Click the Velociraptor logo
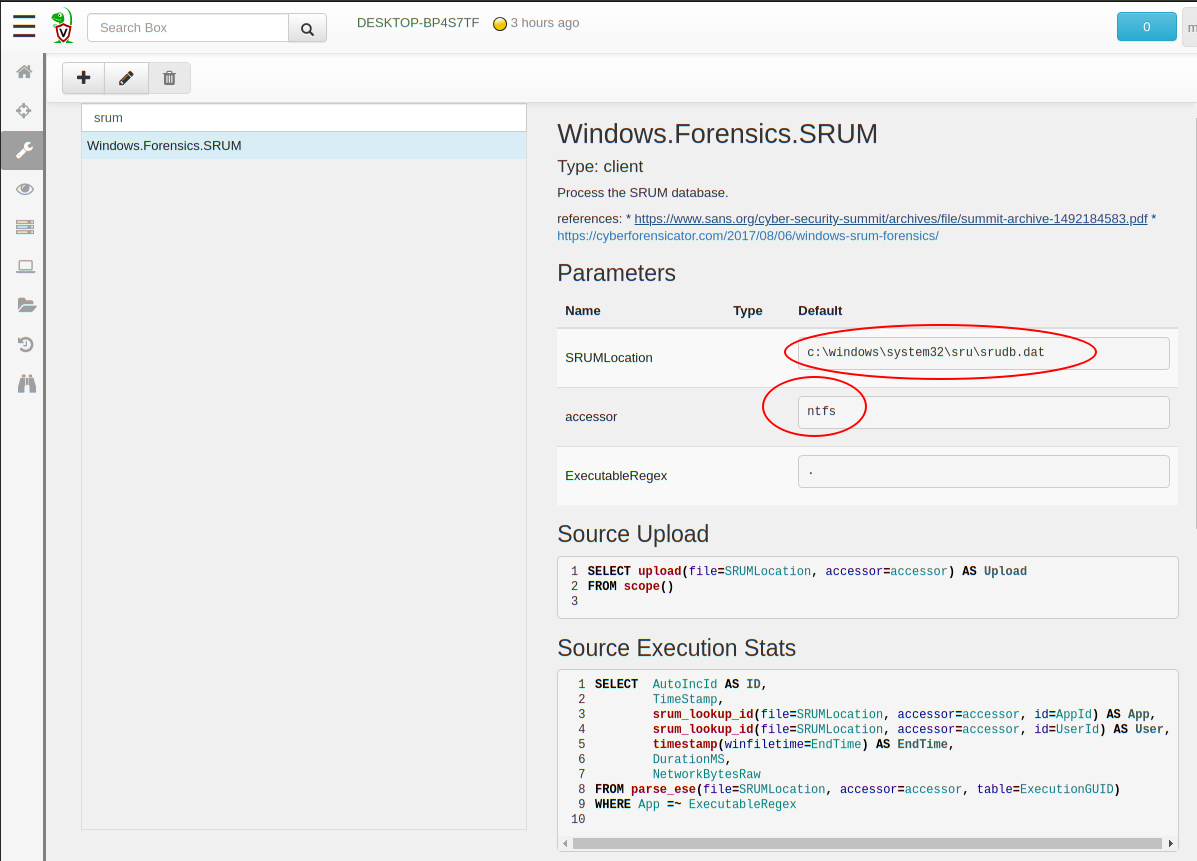 pyautogui.click(x=63, y=26)
